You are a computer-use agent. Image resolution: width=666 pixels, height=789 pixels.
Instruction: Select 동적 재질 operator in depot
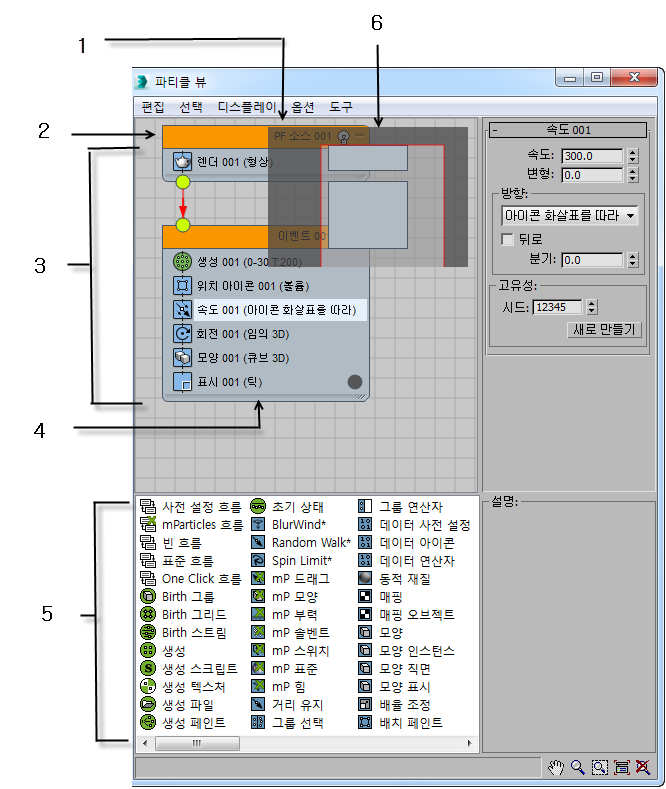click(394, 579)
